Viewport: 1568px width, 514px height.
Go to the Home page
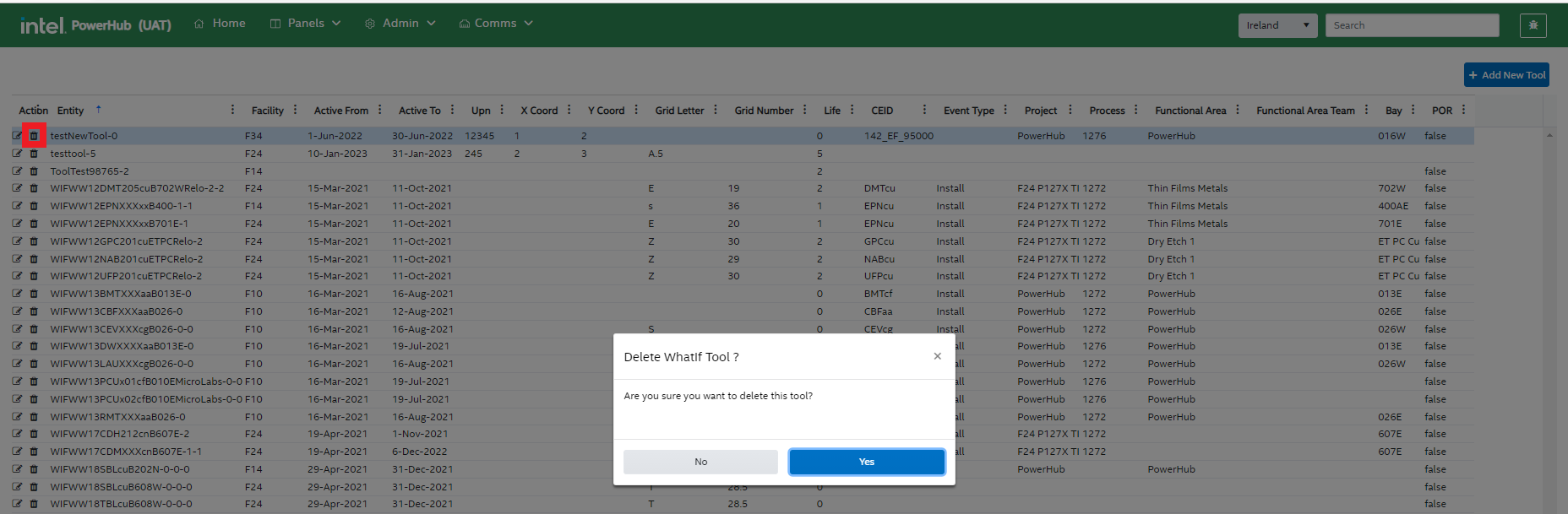coord(220,24)
